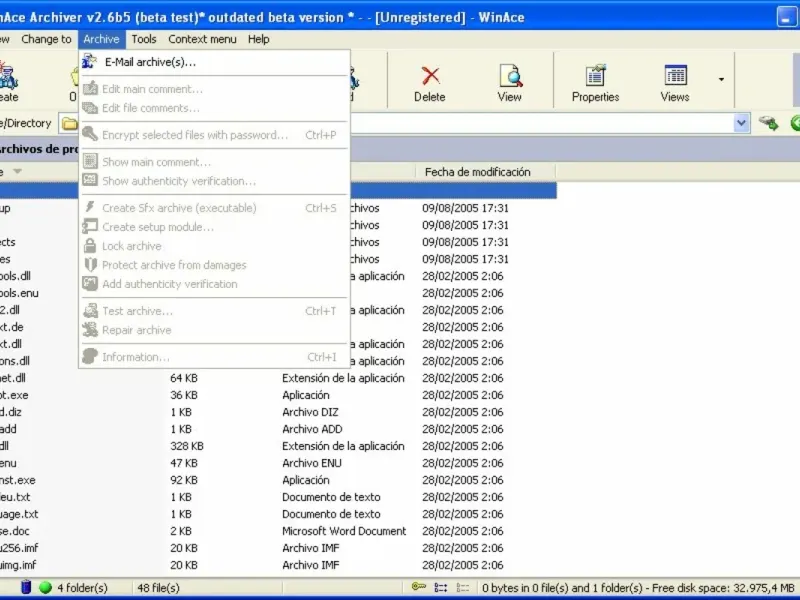800x600 pixels.
Task: Click the E-Mail archive menu icon
Action: pos(90,62)
